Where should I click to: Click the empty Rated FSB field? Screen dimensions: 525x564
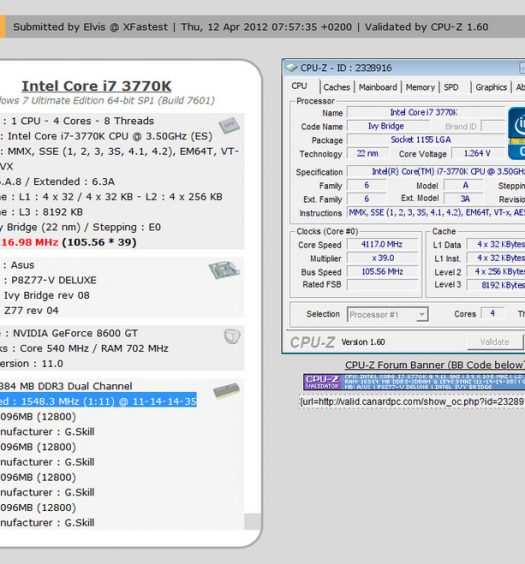[382, 285]
